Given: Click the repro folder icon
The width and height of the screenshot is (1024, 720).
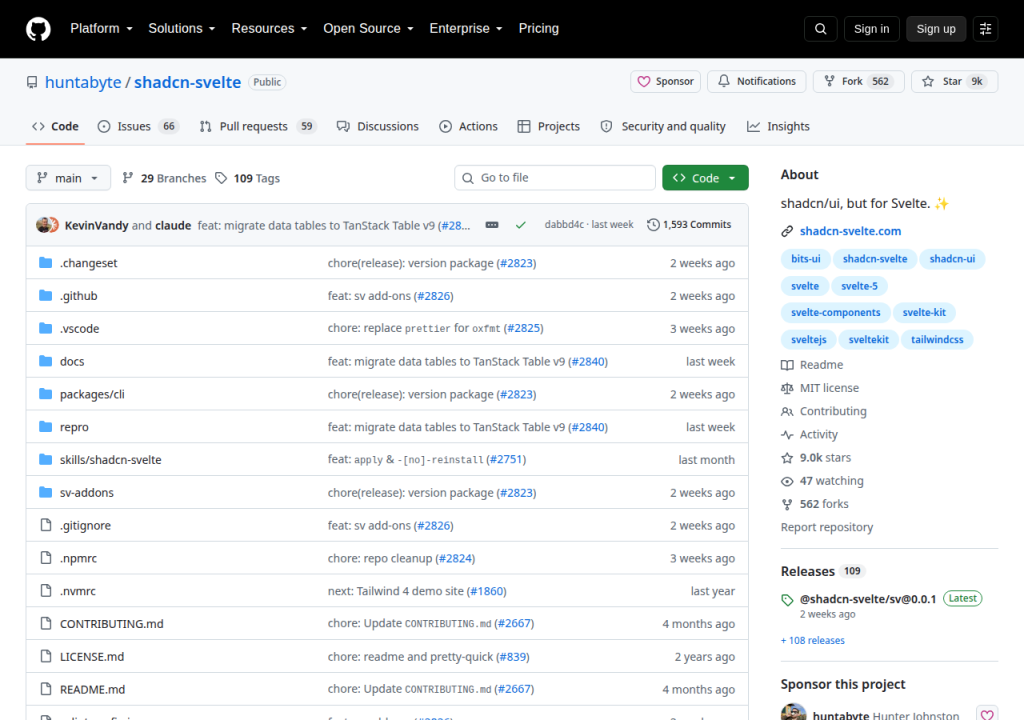Looking at the screenshot, I should pos(46,427).
